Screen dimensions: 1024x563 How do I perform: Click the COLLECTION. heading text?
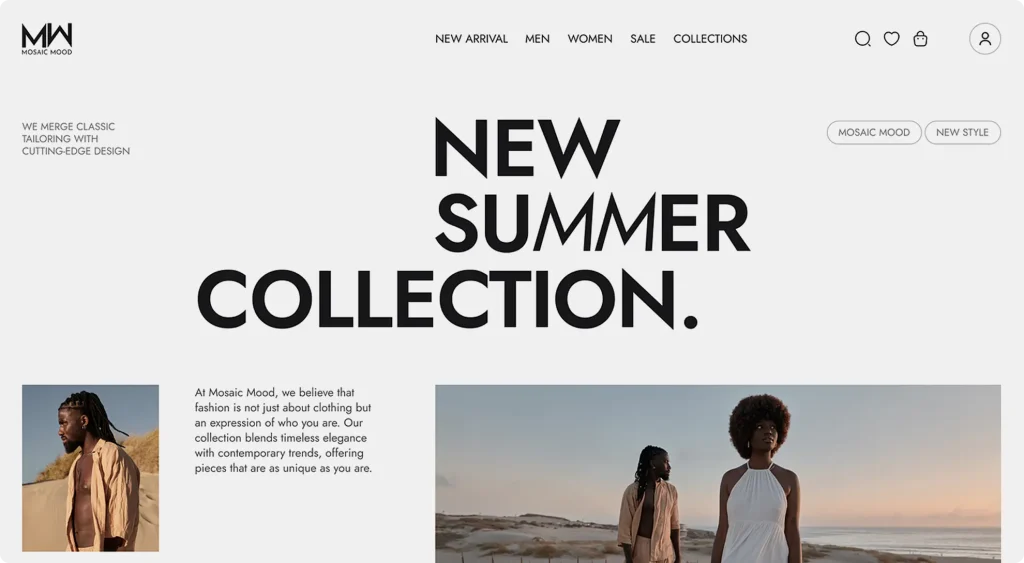447,298
